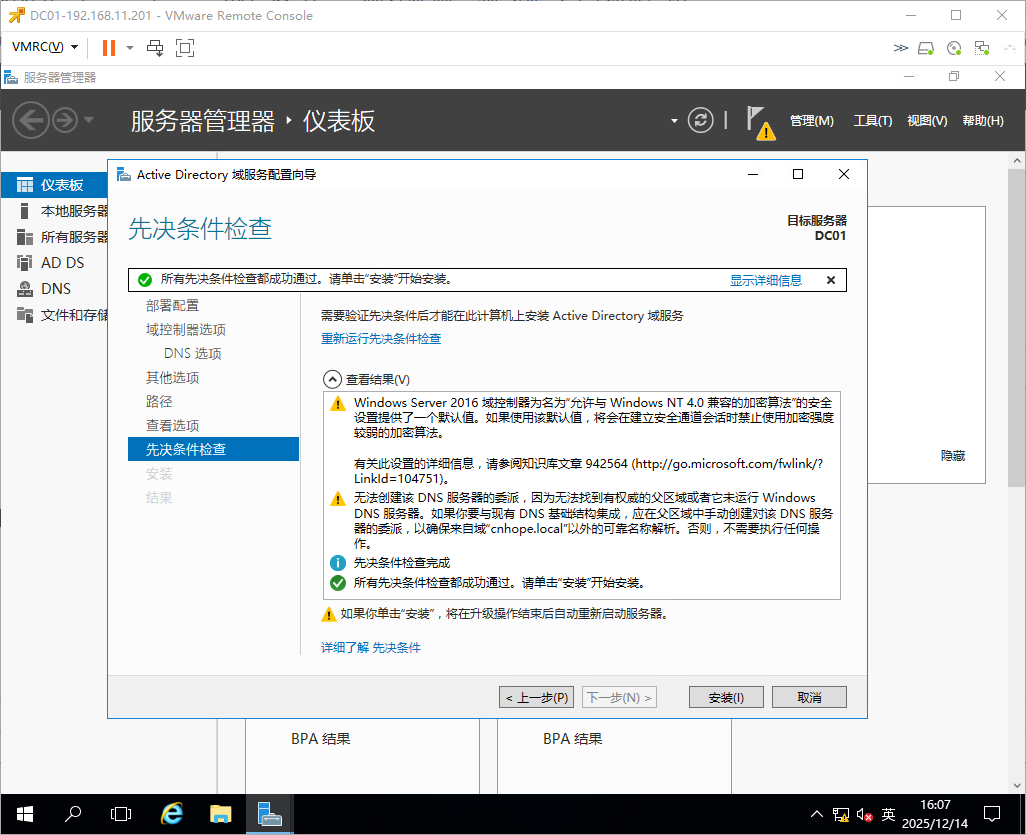Image resolution: width=1026 pixels, height=835 pixels.
Task: Open the Windows Start menu
Action: pos(25,814)
